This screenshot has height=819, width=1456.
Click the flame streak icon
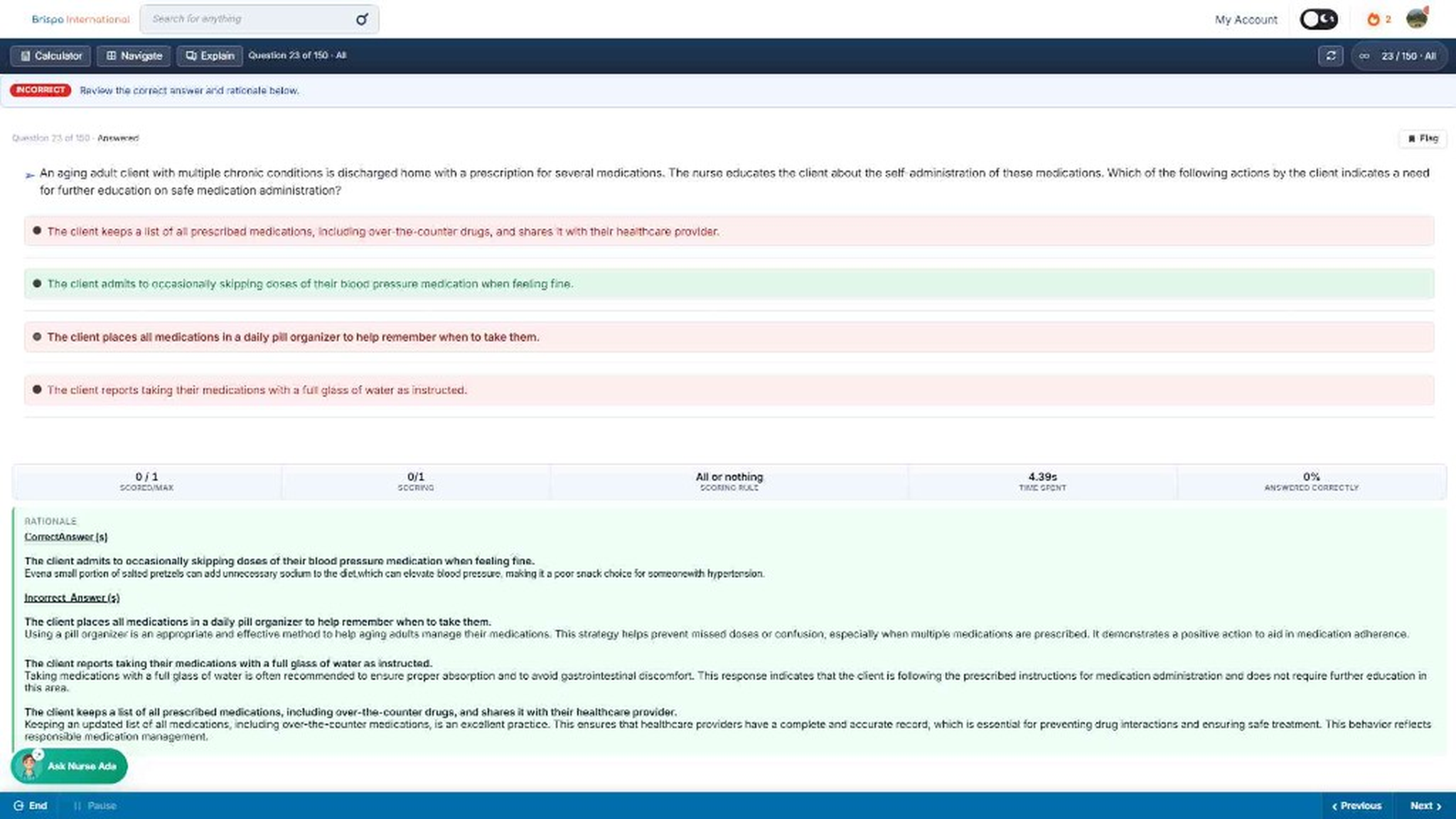click(1374, 19)
